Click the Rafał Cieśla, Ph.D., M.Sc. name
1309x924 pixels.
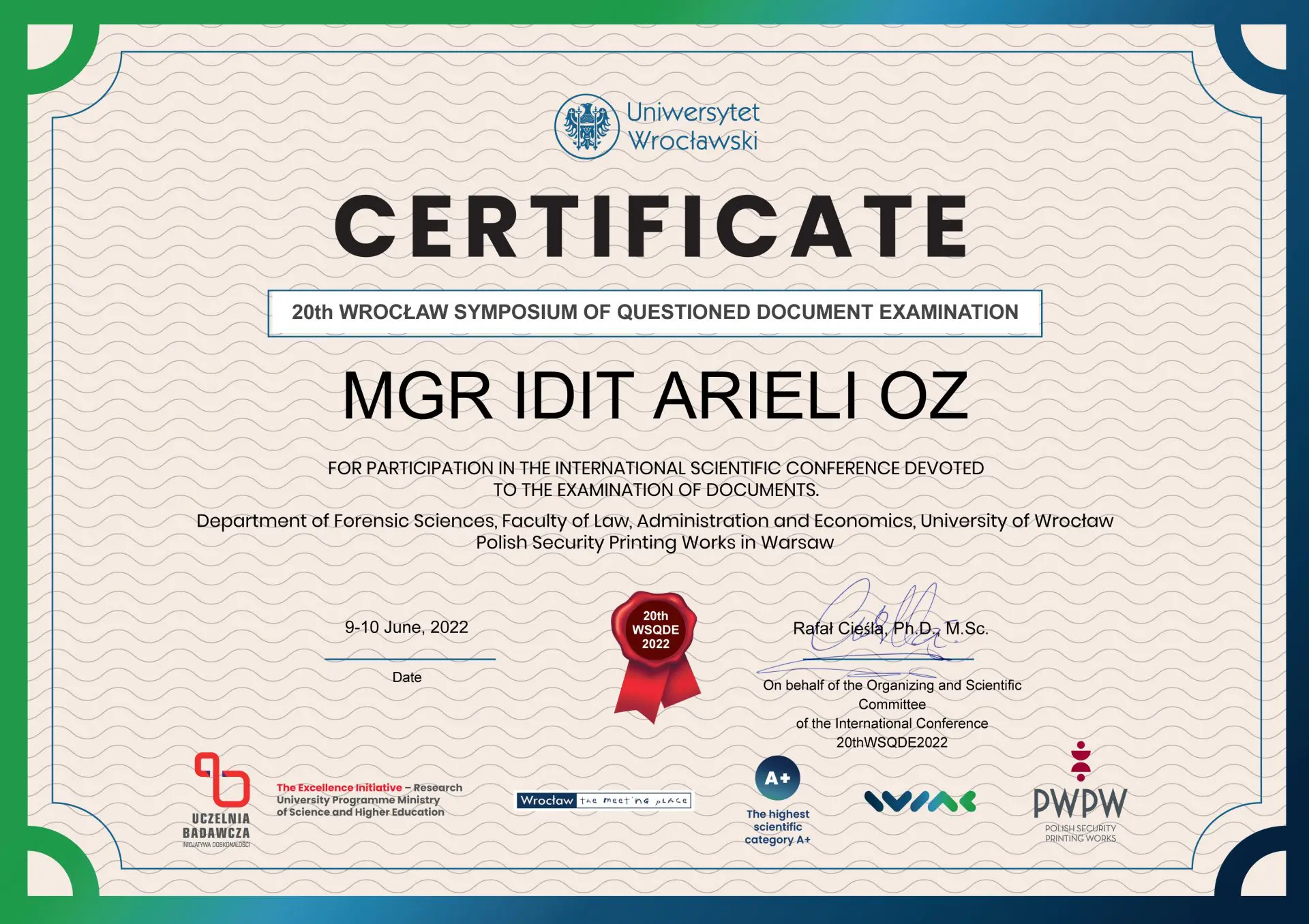(x=890, y=629)
